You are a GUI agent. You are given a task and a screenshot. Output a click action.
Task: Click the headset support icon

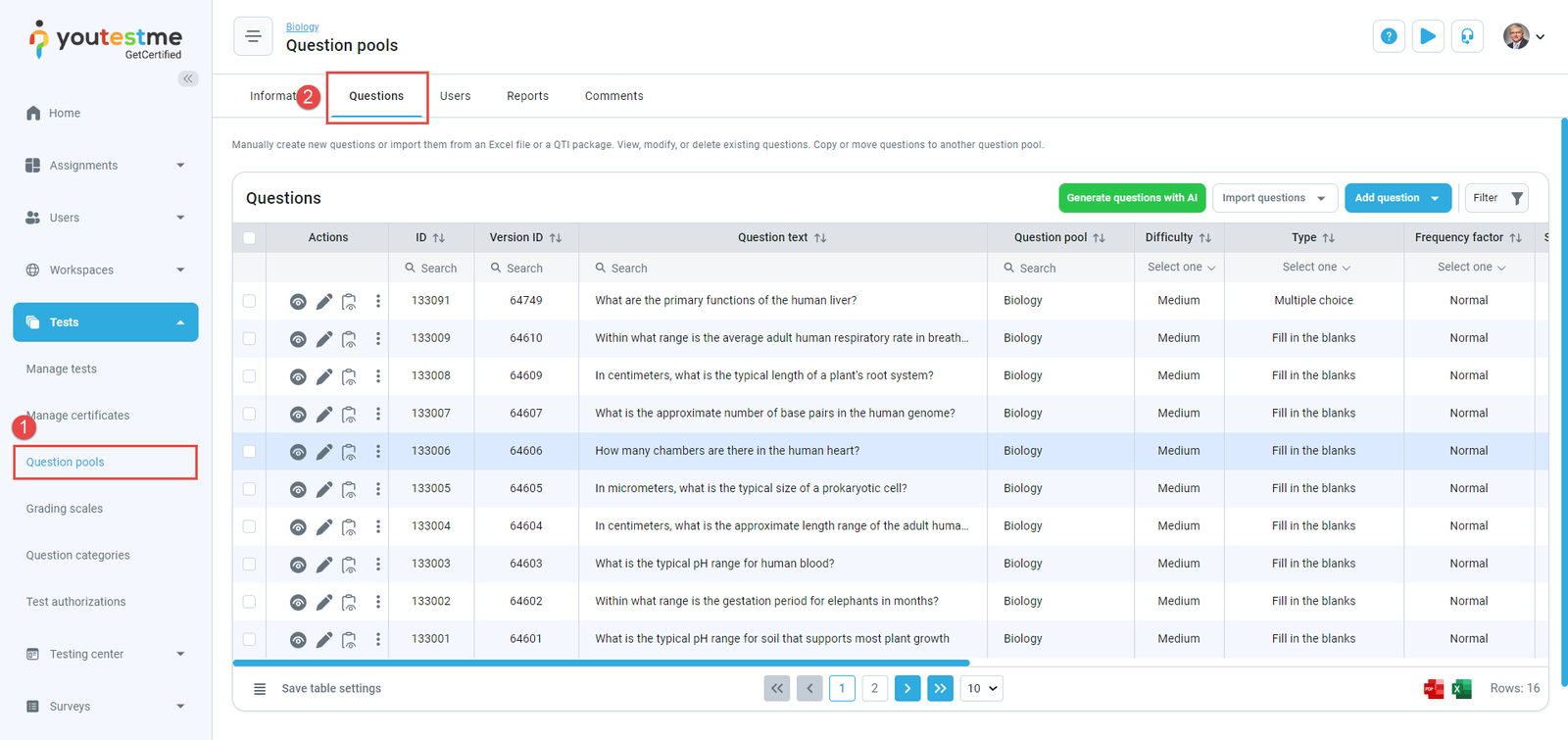[x=1467, y=36]
